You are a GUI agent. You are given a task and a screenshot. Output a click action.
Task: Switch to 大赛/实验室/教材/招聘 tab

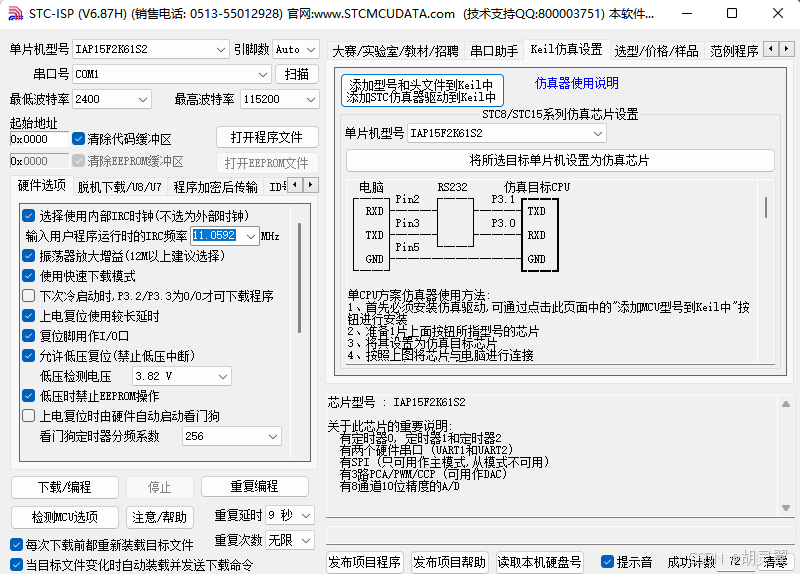(x=395, y=51)
